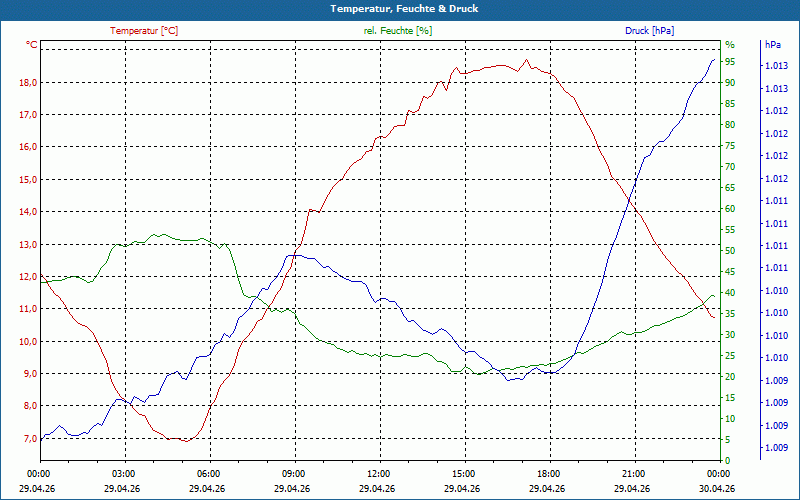This screenshot has height=500, width=800.
Task: Click the '20' humidity axis value
Action: tap(730, 377)
